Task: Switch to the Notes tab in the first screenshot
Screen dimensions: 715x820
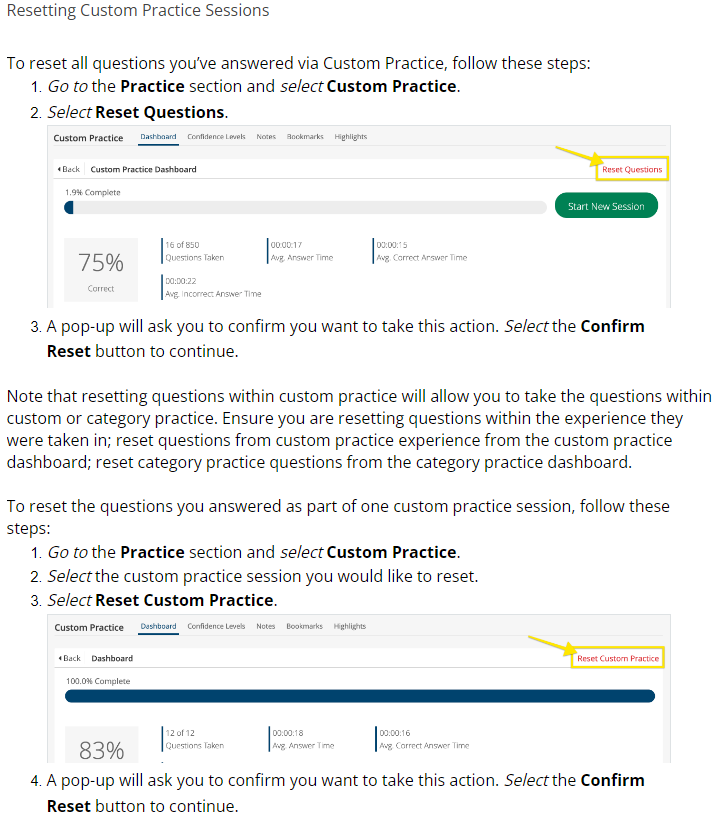Action: [x=266, y=136]
